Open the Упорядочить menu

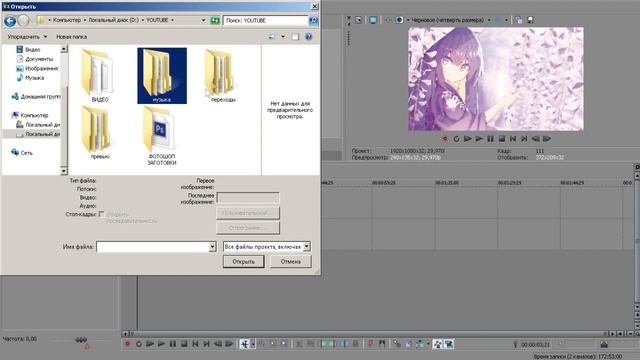pos(27,37)
